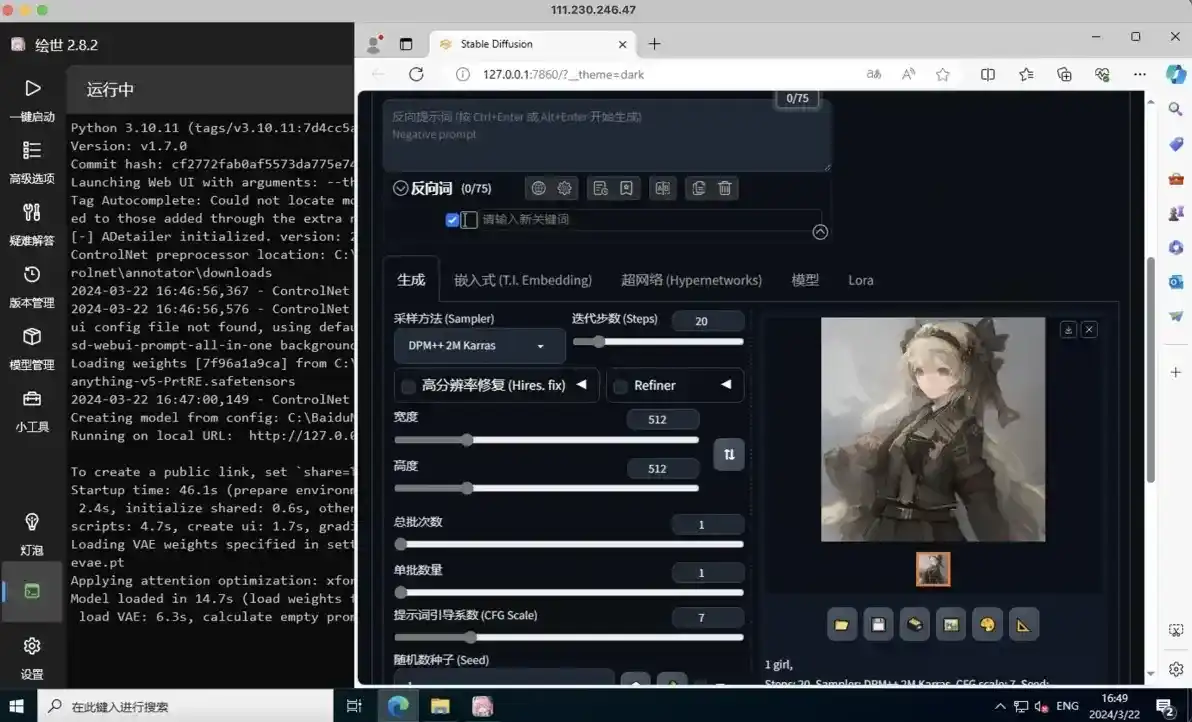Image resolution: width=1192 pixels, height=722 pixels.
Task: Click the CFG Scale slider track
Action: tap(568, 637)
